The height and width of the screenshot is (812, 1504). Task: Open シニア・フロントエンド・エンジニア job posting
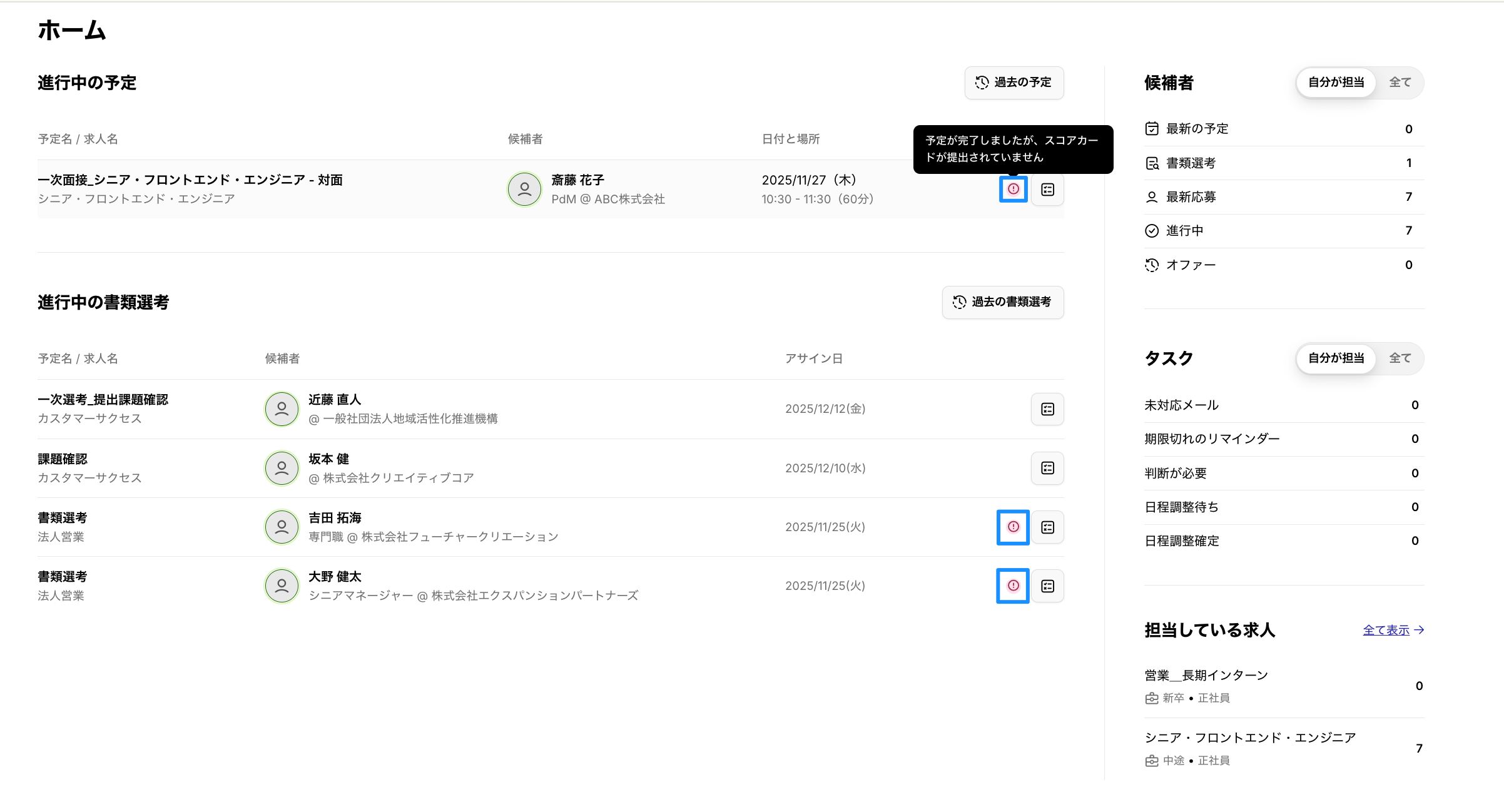[1250, 738]
